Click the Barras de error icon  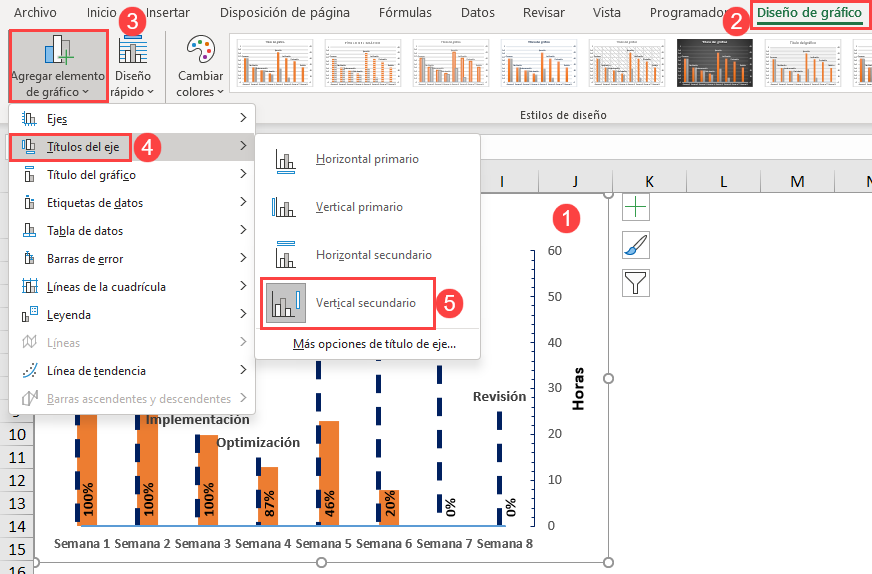[x=29, y=259]
